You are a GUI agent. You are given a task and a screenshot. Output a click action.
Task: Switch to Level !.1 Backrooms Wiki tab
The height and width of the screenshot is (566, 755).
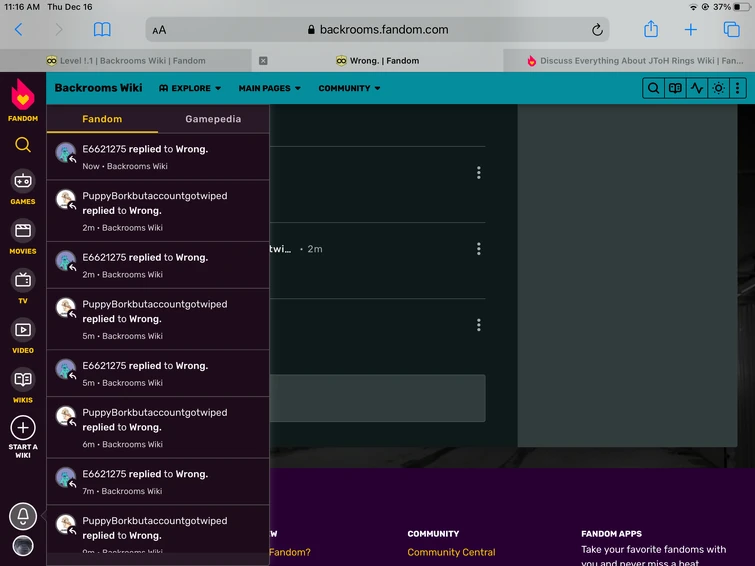(x=126, y=61)
